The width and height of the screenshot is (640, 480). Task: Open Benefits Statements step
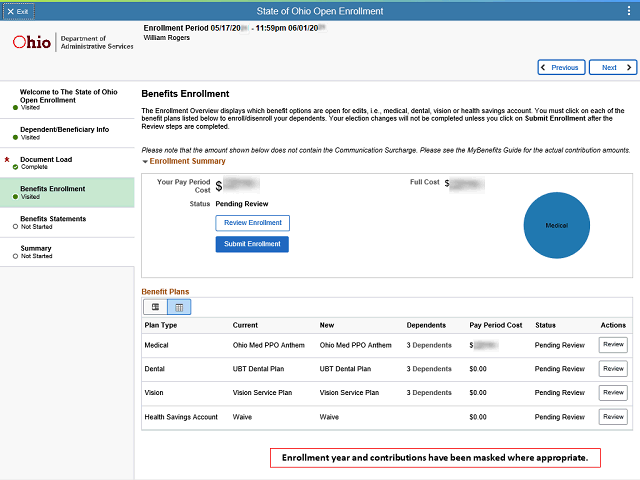click(x=67, y=222)
